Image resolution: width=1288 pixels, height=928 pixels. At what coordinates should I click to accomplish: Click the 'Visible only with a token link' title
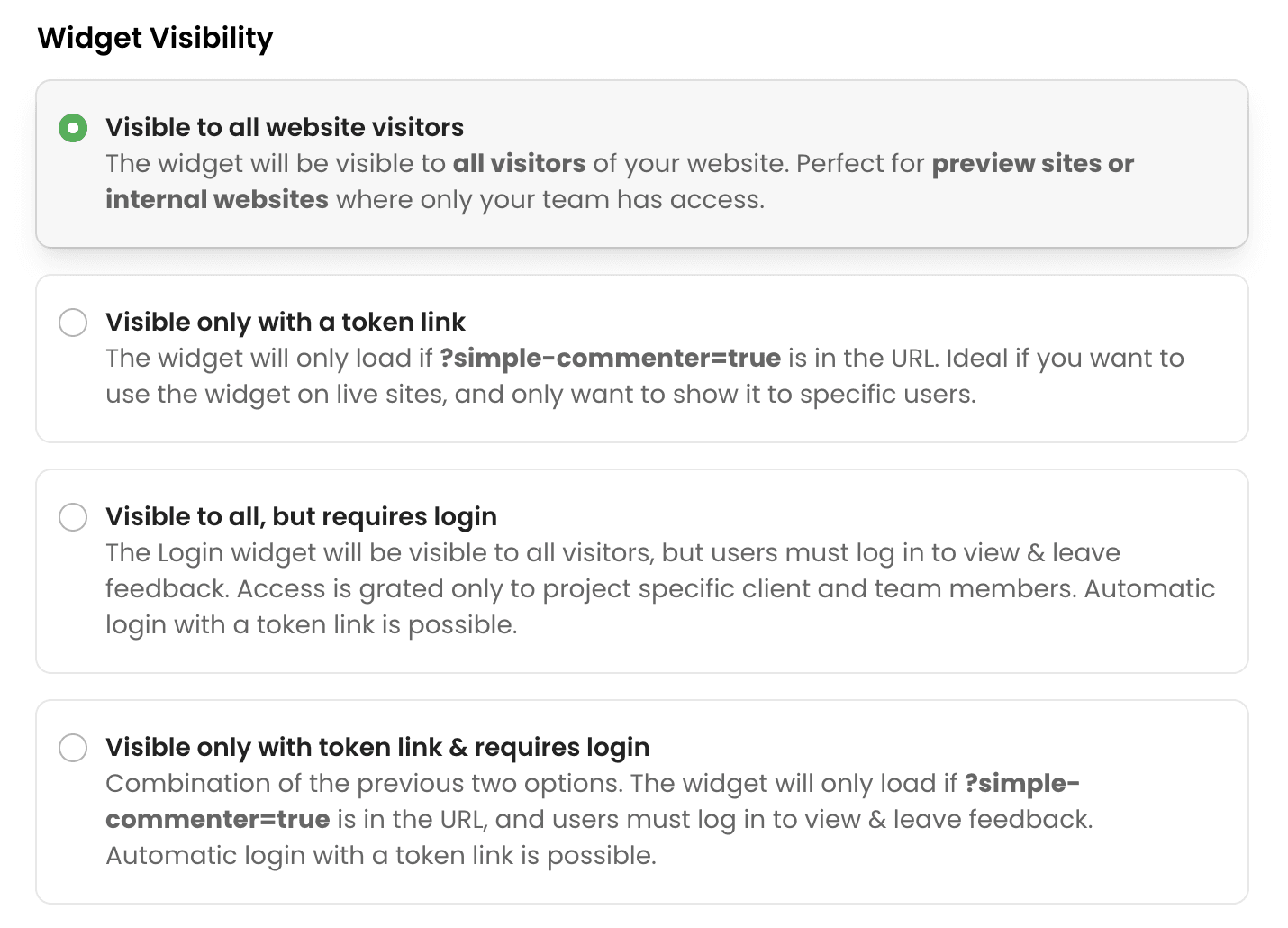point(286,323)
